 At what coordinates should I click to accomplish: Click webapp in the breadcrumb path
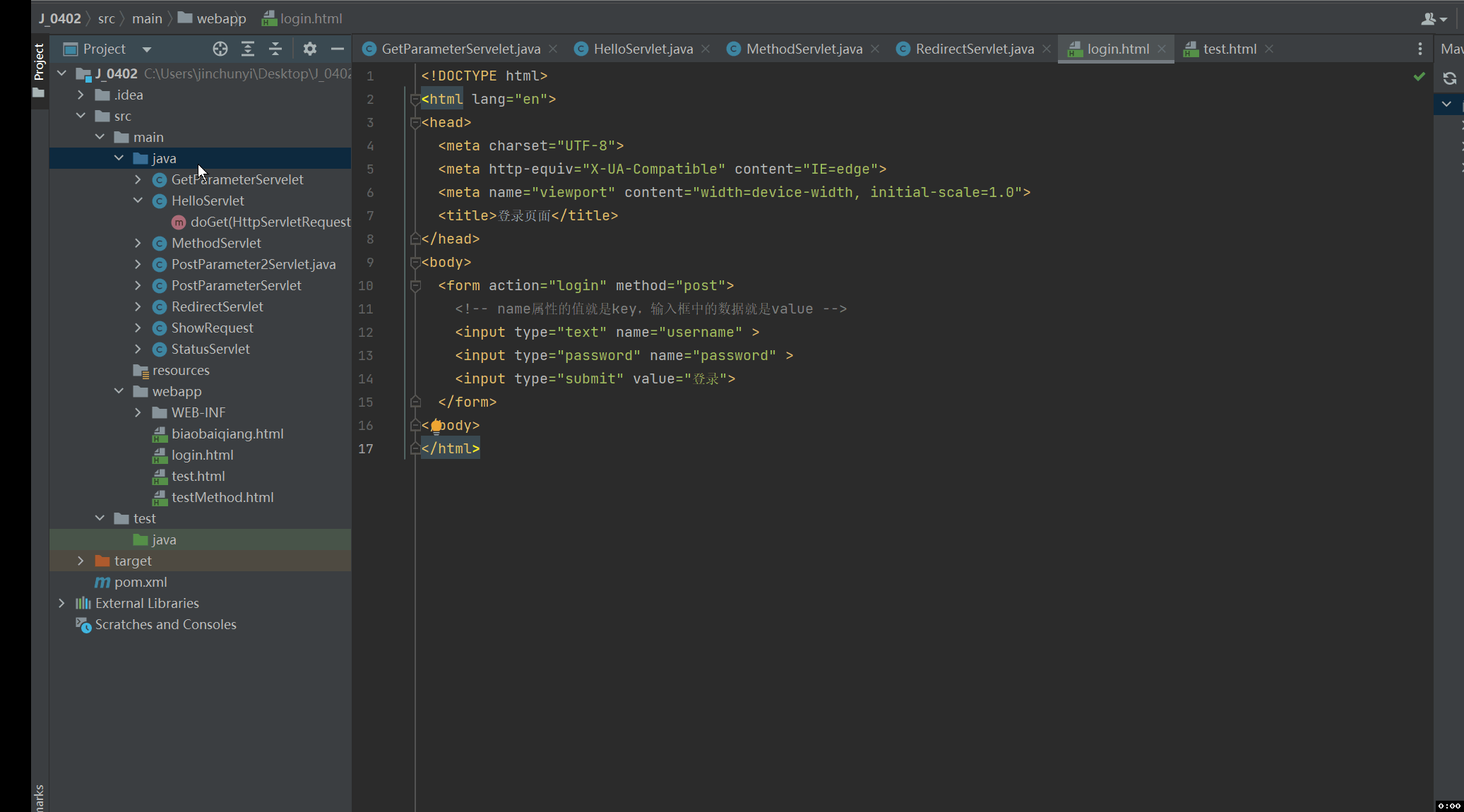coord(220,18)
